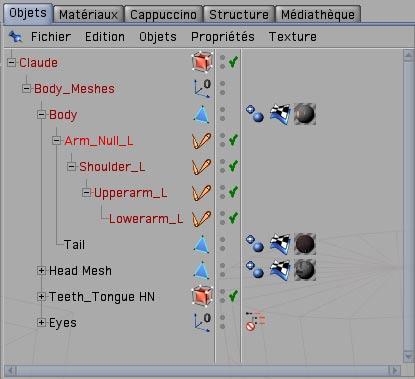Expand the Eyes group
Screen dimensions: 415x379
pos(41,323)
